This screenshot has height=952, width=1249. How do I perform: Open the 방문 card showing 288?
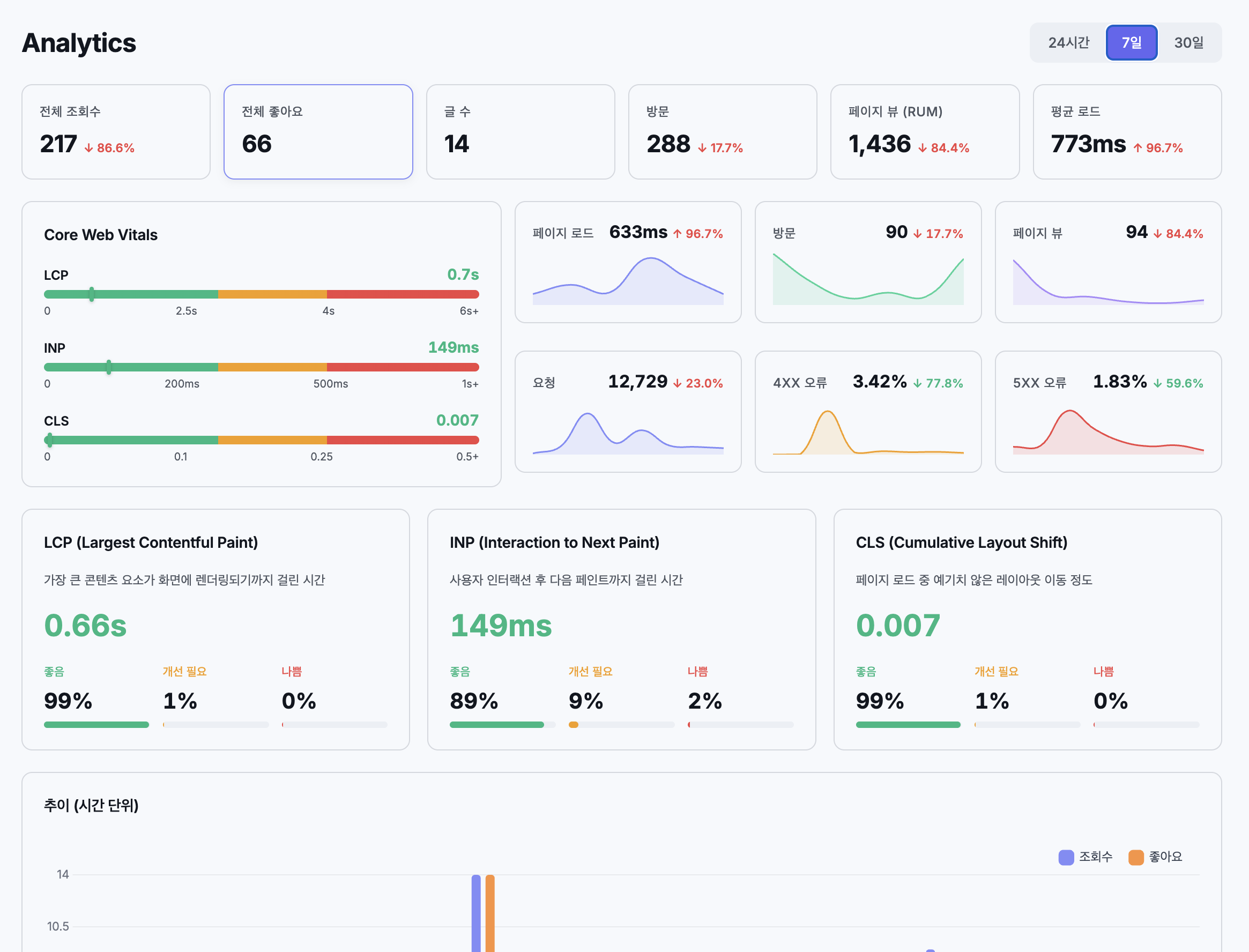pyautogui.click(x=723, y=131)
